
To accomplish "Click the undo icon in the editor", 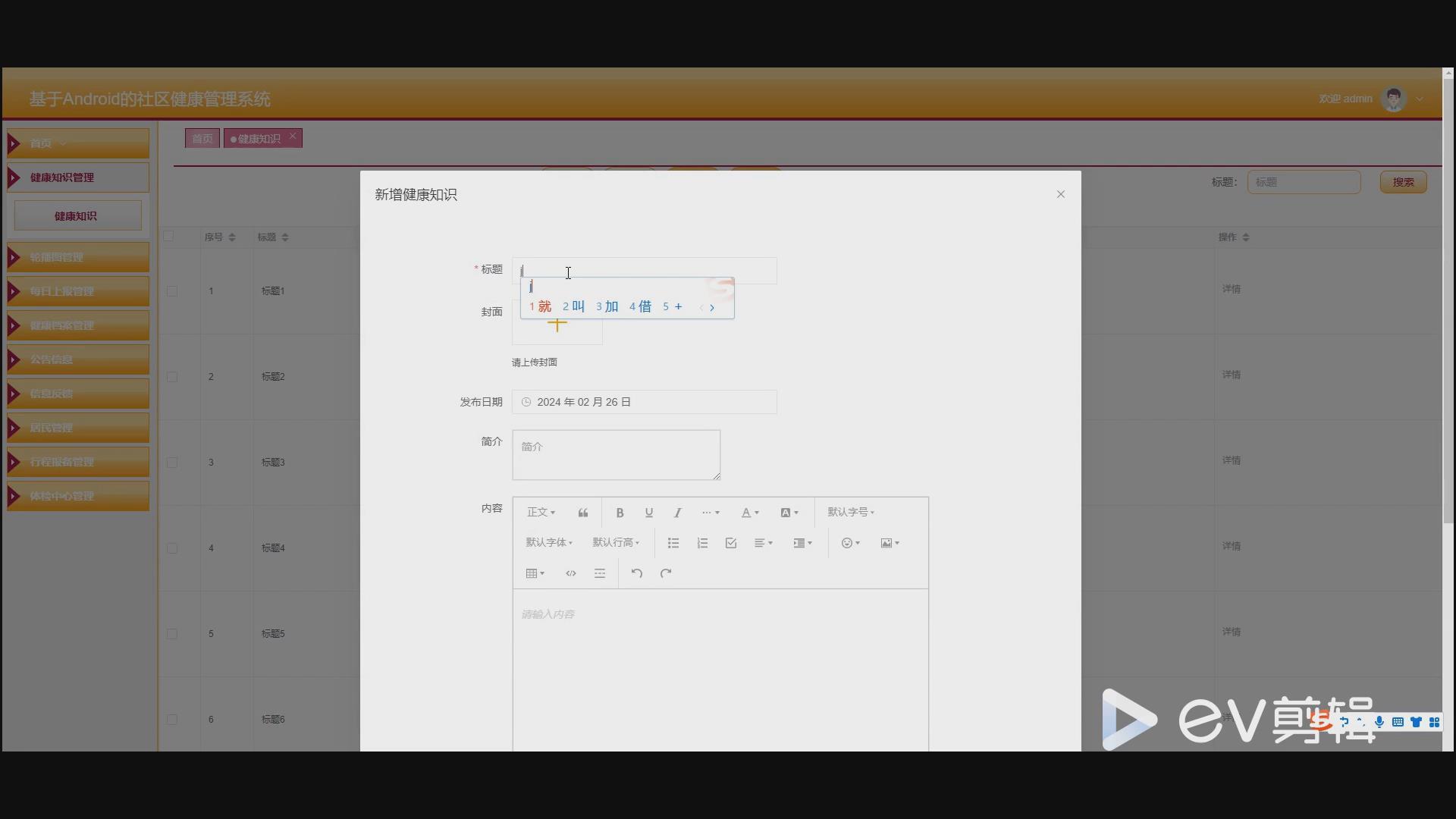I will point(636,573).
